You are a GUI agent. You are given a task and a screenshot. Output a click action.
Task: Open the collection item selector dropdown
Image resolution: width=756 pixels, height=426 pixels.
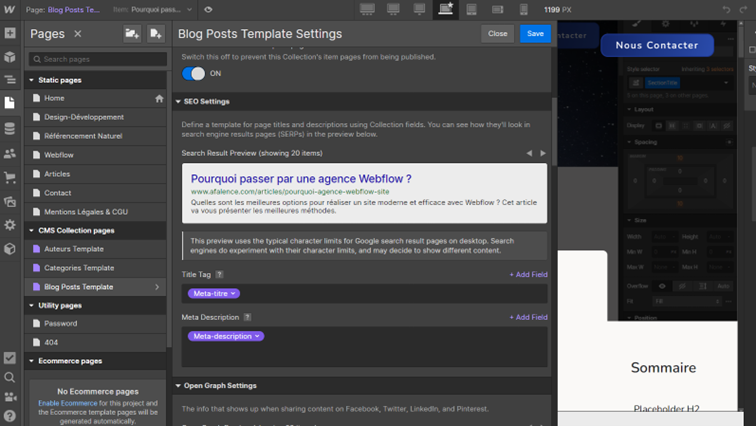pos(189,10)
